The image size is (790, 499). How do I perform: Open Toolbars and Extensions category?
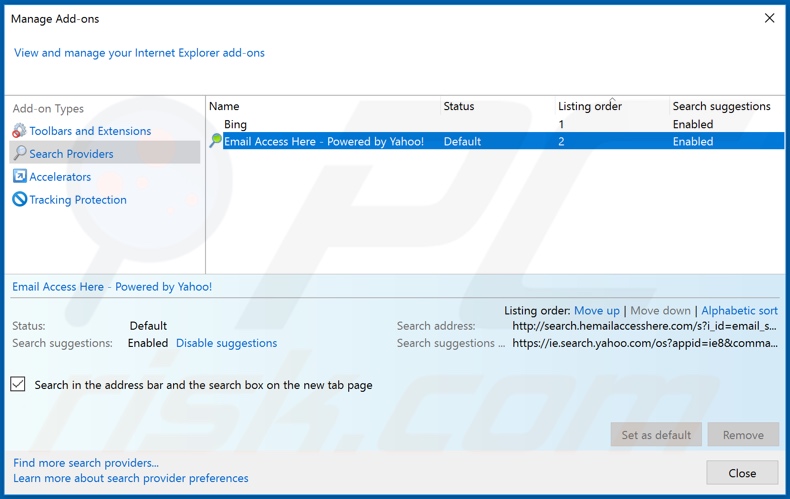[90, 131]
